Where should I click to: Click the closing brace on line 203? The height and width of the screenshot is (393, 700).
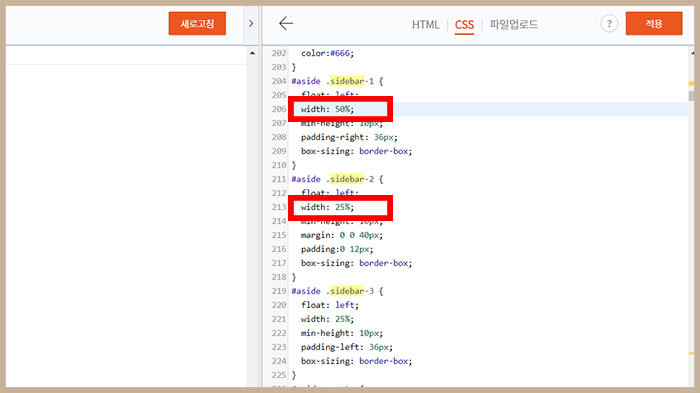tap(294, 67)
